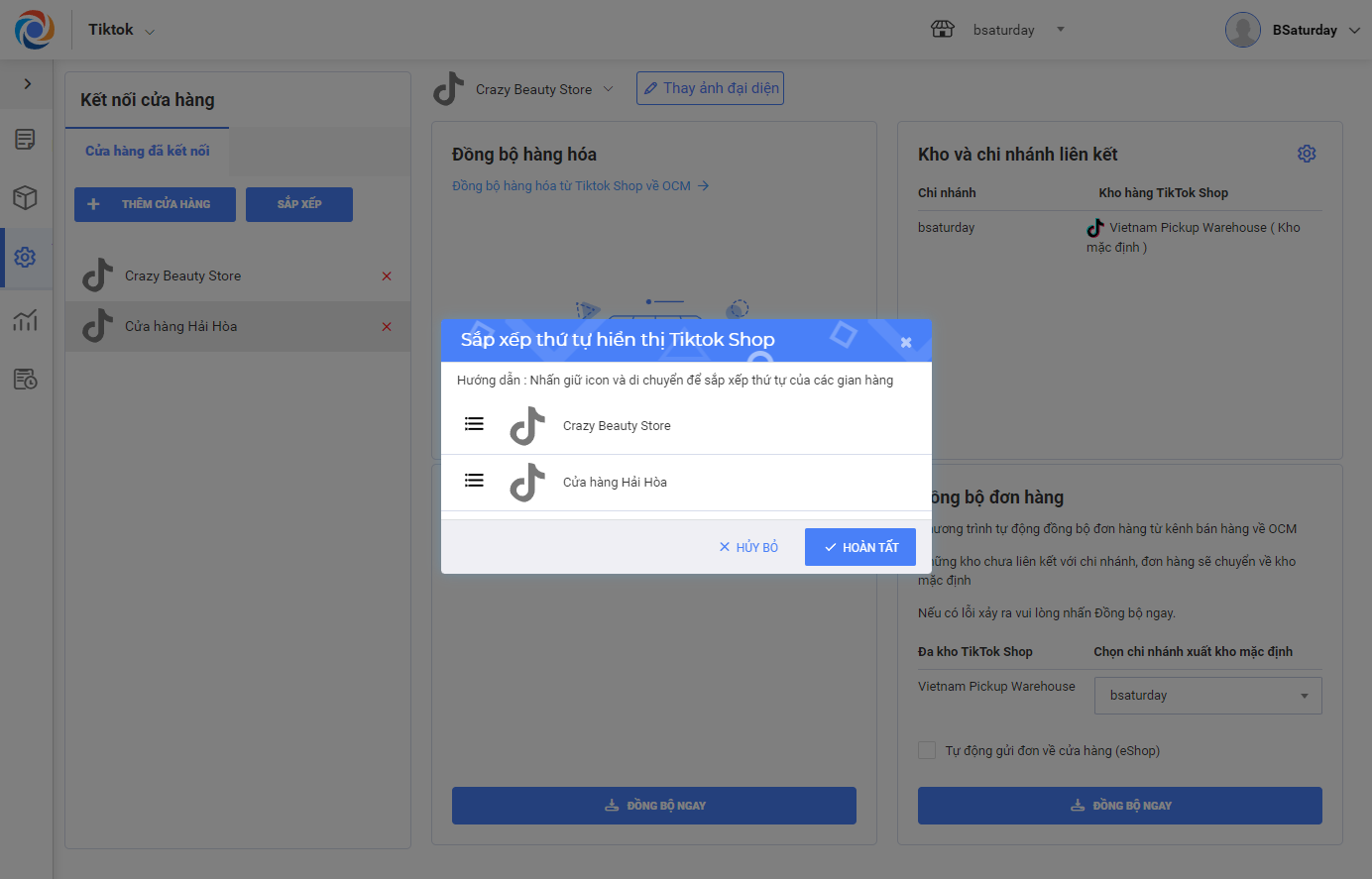This screenshot has width=1372, height=879.
Task: Click drag handle icon for Cửa hàng Hải Hòa
Action: tap(475, 481)
